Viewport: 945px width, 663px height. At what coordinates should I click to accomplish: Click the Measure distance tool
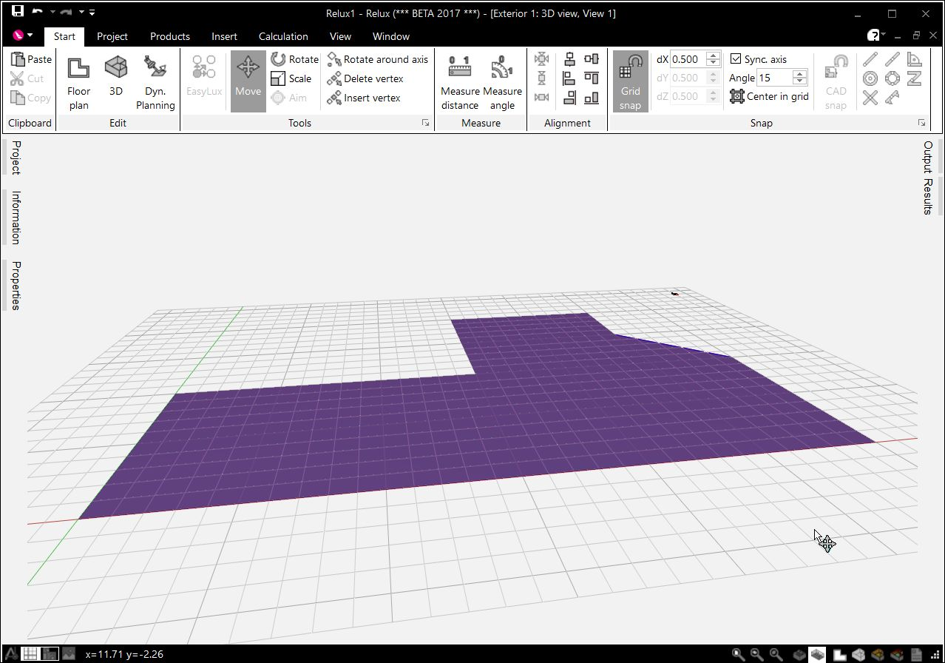tap(460, 83)
